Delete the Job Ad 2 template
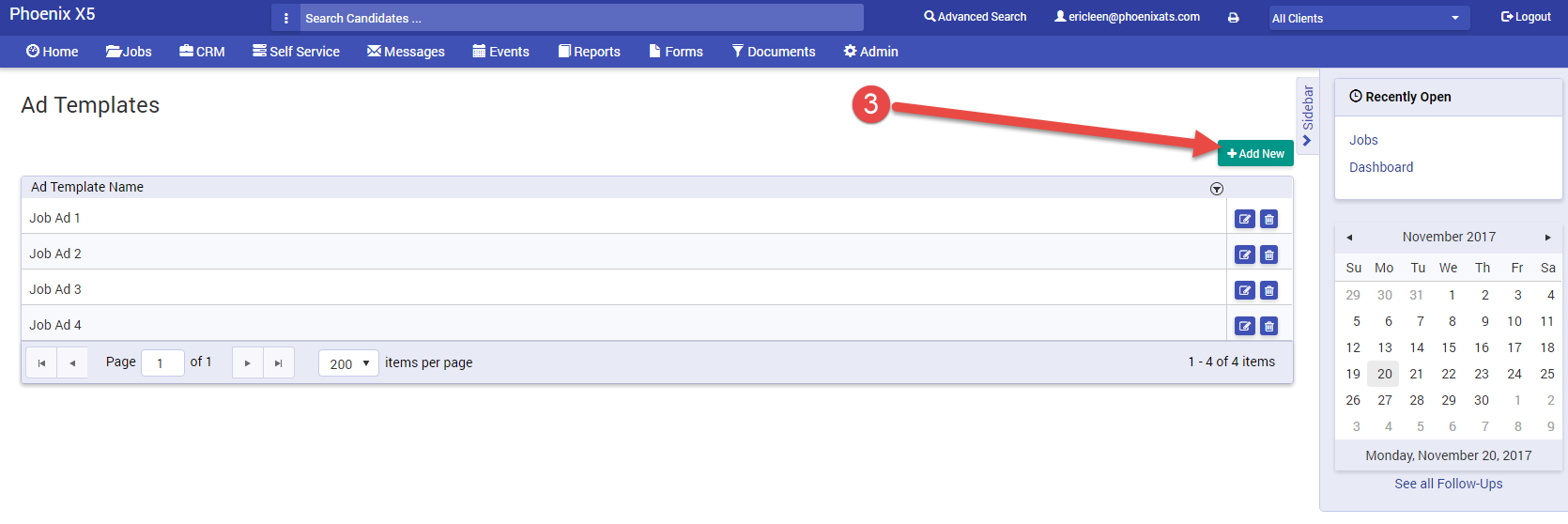The width and height of the screenshot is (1568, 524). [1269, 254]
